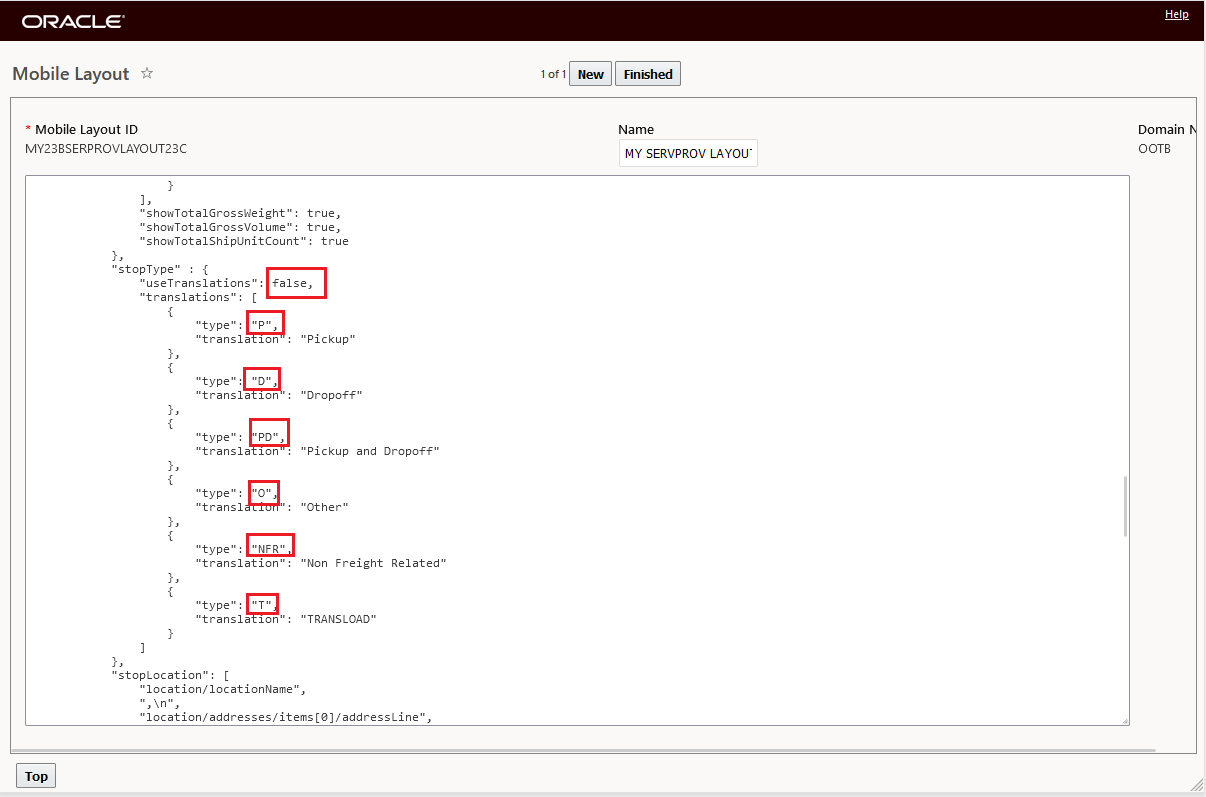Click the "showTotalShipUnitCount": true line
The height and width of the screenshot is (797, 1206).
pos(244,241)
